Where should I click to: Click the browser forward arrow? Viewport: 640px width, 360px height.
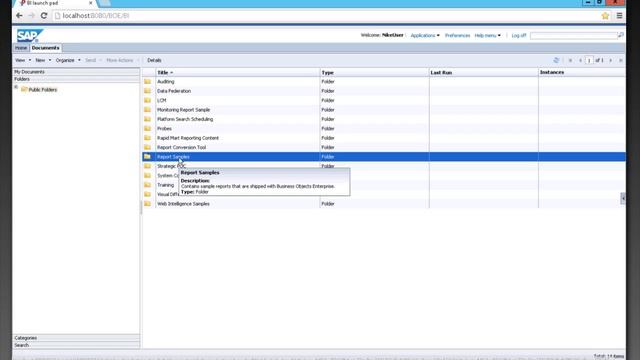32,16
